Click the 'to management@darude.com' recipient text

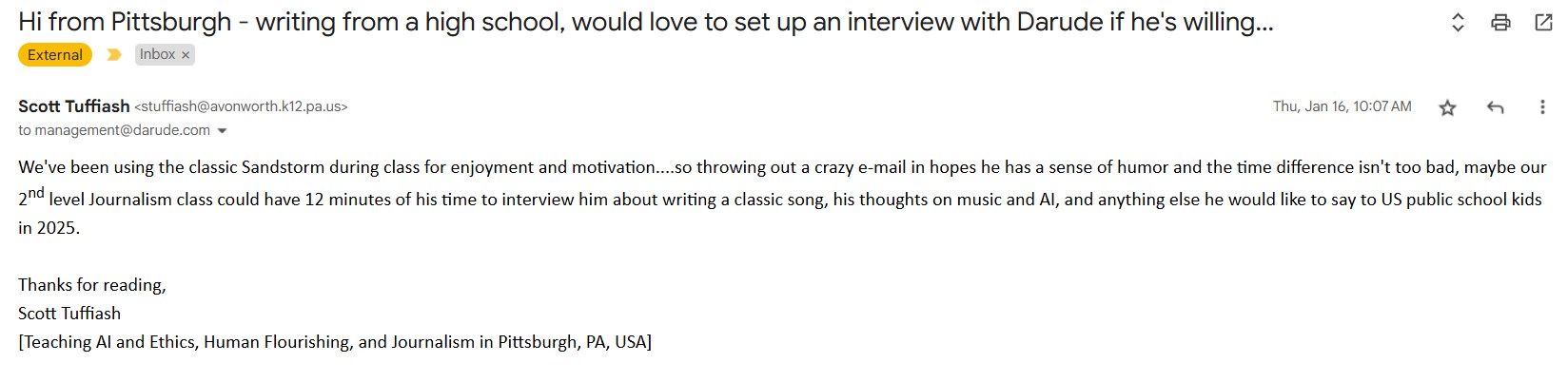(x=114, y=130)
